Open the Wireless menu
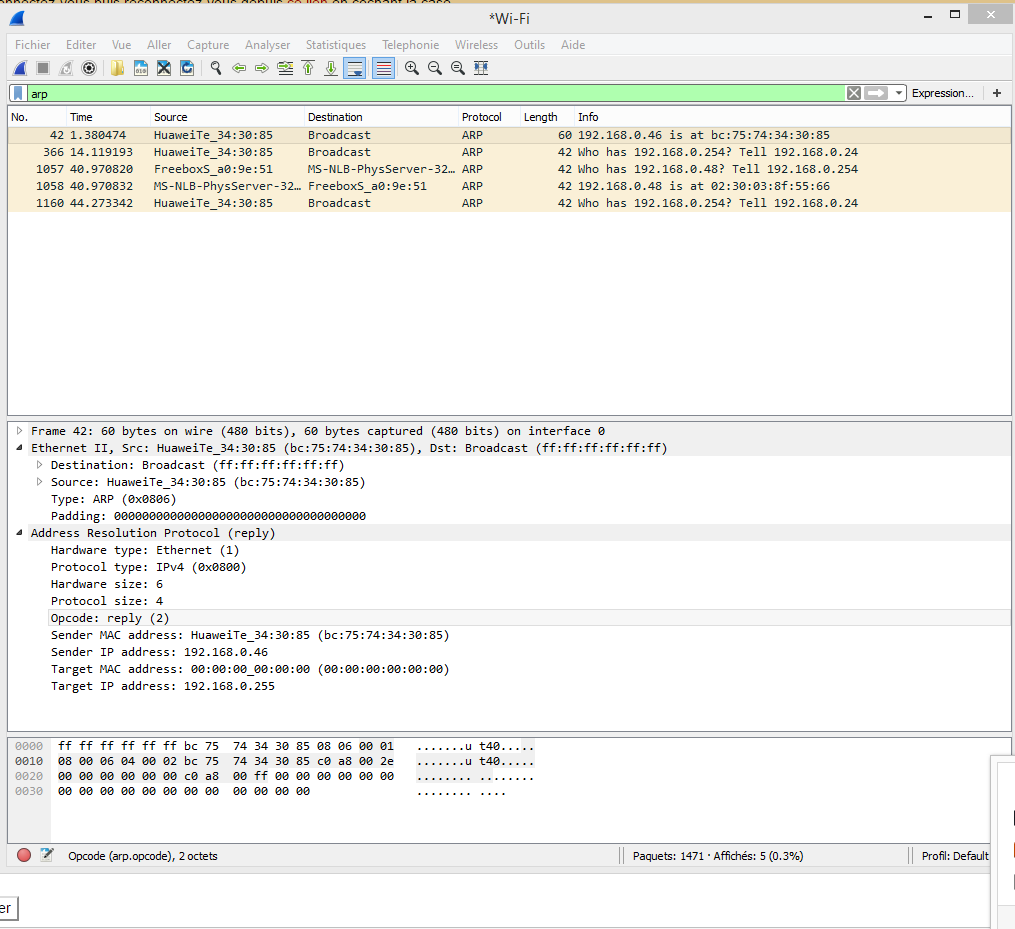Viewport: 1015px width, 929px height. pyautogui.click(x=476, y=45)
